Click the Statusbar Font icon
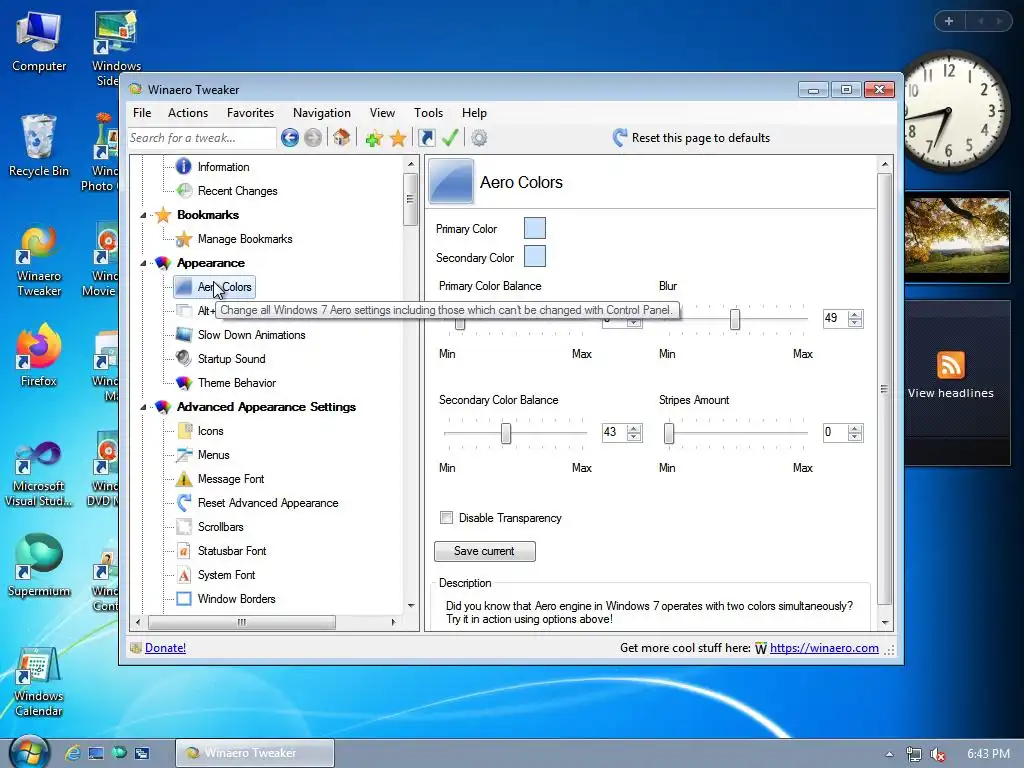Viewport: 1024px width, 768px height. coord(184,551)
